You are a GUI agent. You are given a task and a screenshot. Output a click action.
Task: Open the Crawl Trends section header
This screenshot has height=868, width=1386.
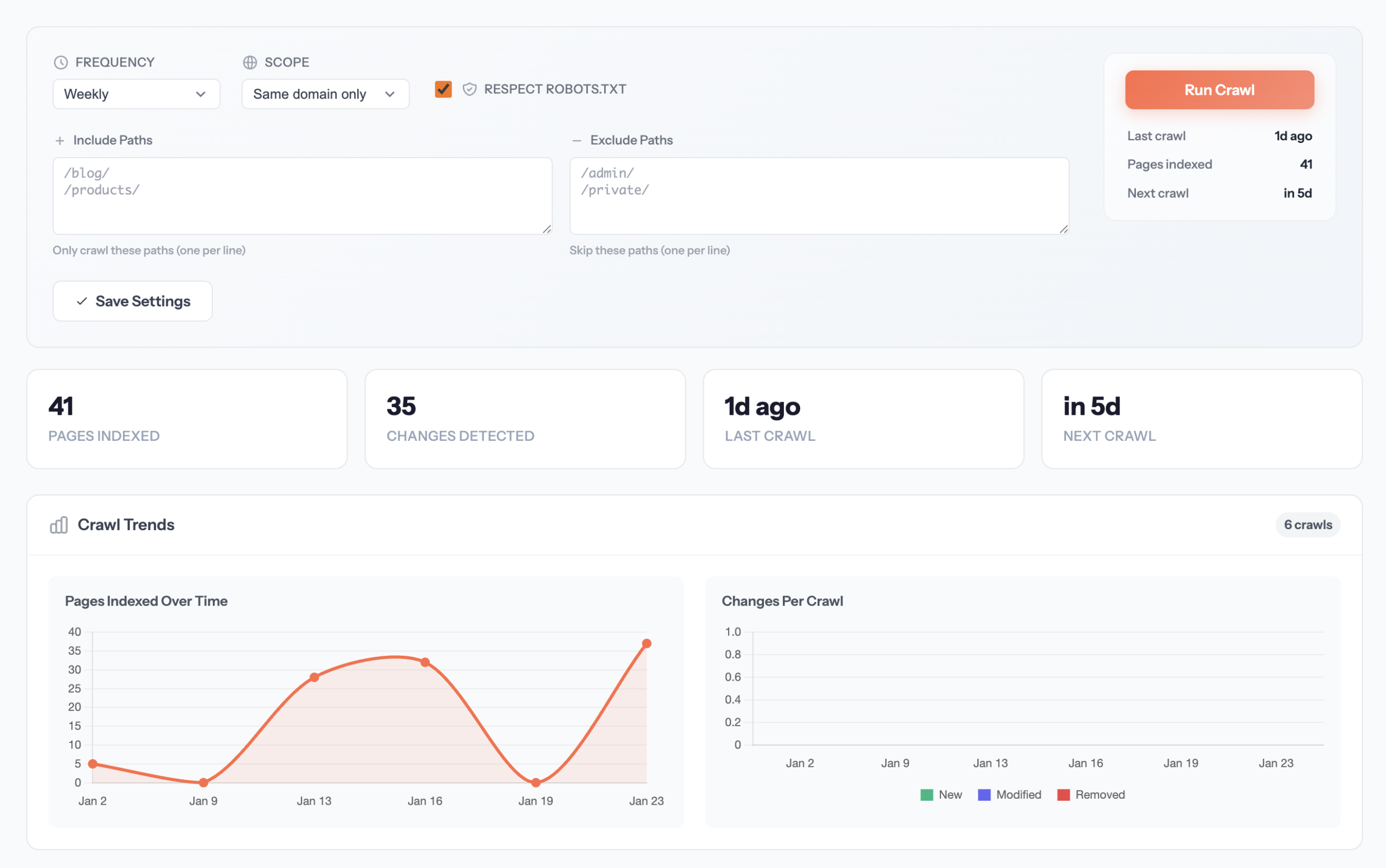[x=126, y=524]
